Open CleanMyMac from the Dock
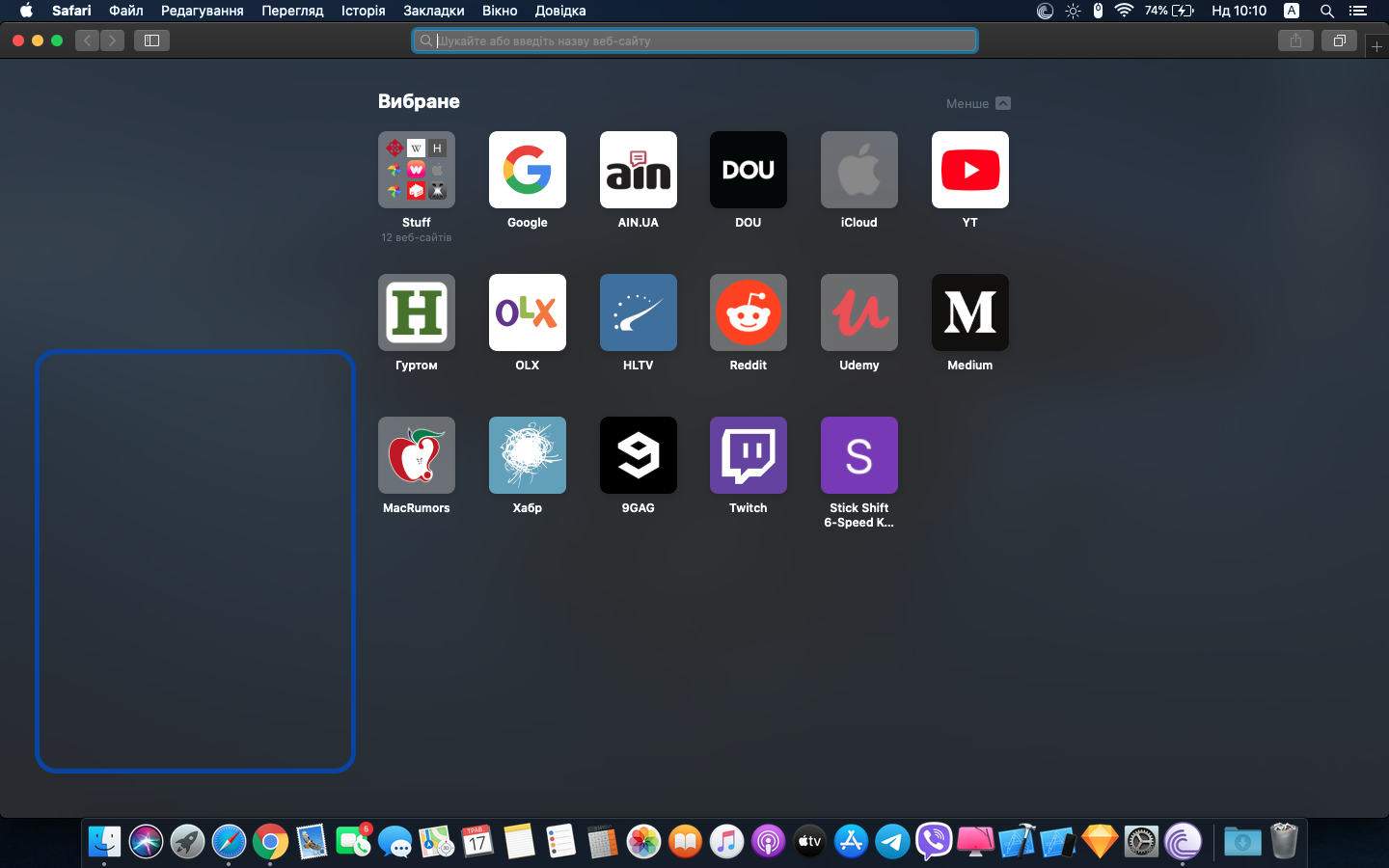This screenshot has height=868, width=1389. pos(975,842)
